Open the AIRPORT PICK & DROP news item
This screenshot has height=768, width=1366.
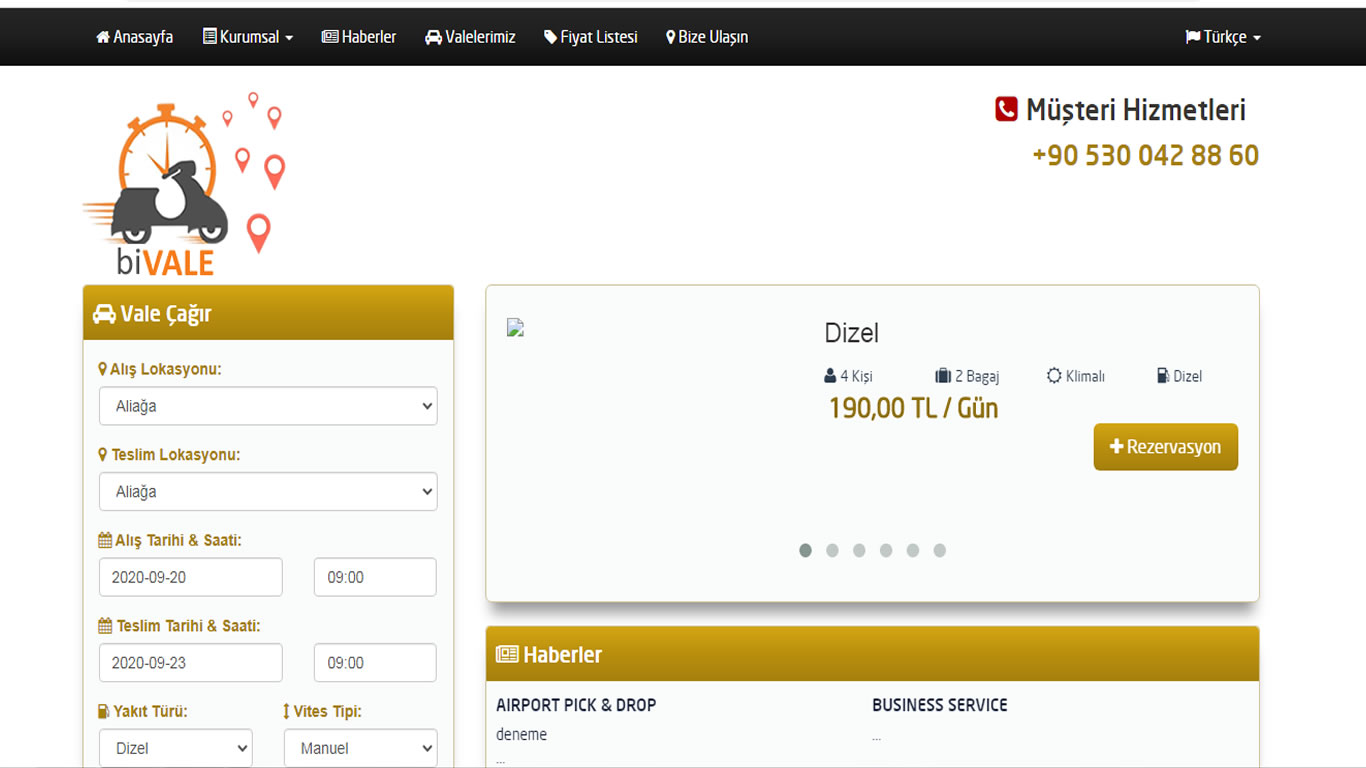click(x=576, y=705)
